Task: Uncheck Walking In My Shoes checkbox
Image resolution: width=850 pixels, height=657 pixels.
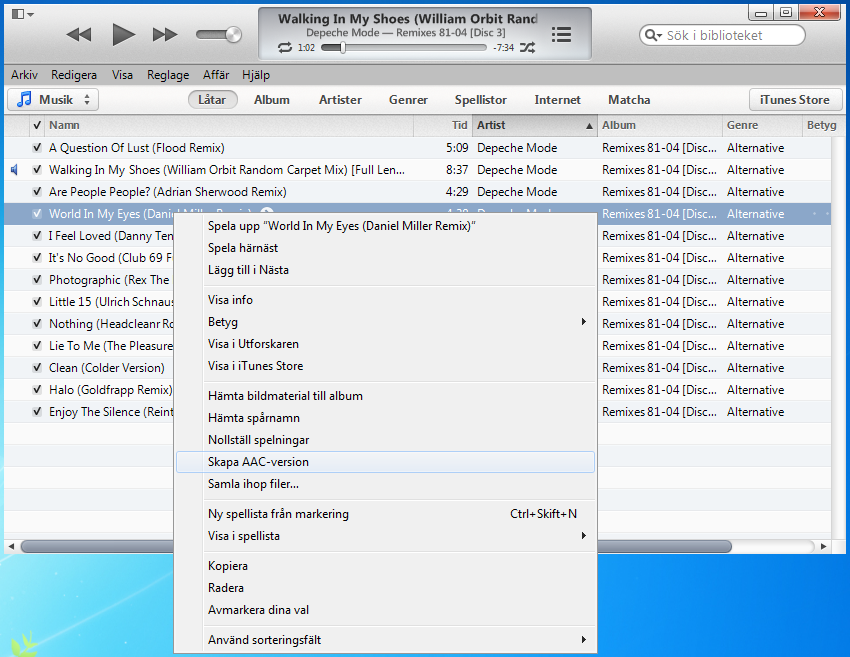Action: [37, 170]
